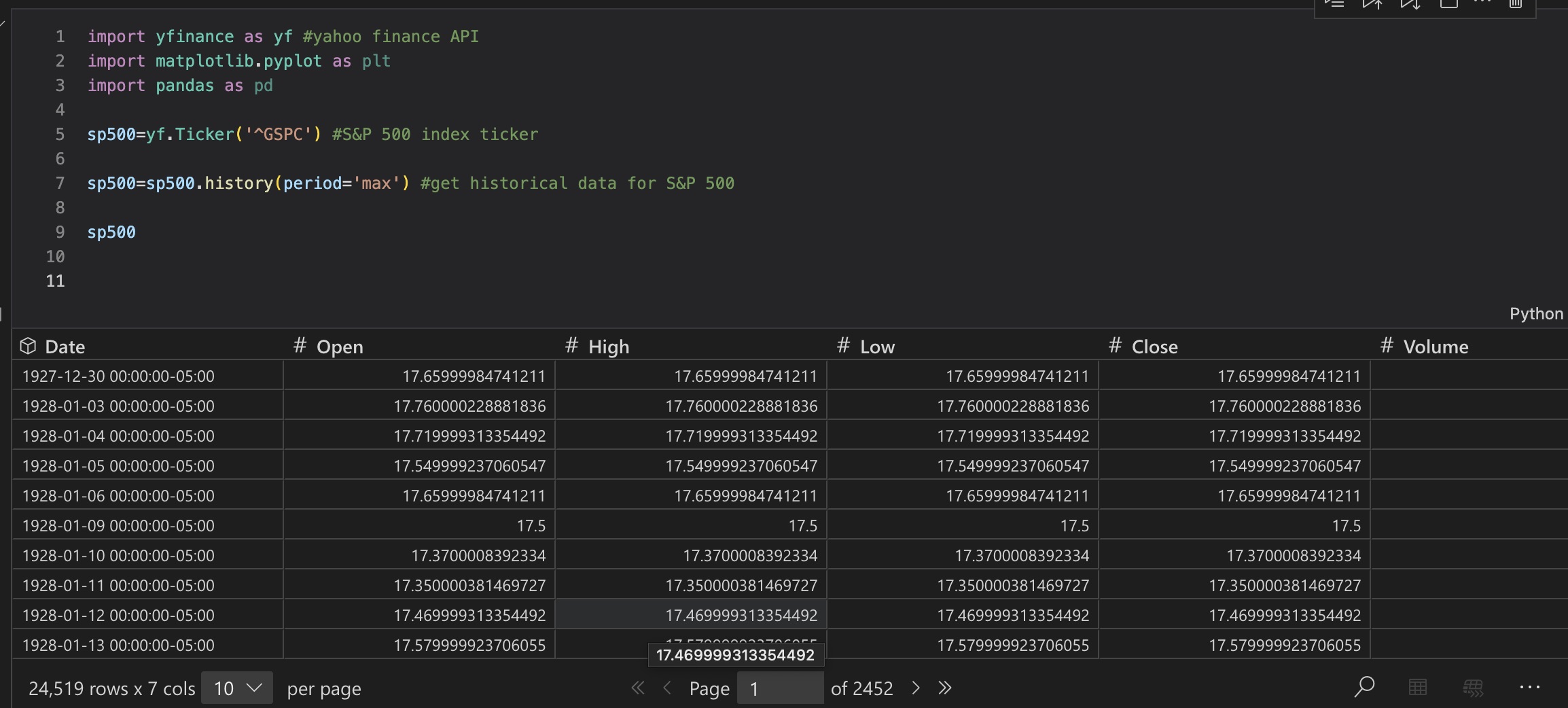Place cursor on the matplotlib import line
This screenshot has height=708, width=1568.
point(239,60)
